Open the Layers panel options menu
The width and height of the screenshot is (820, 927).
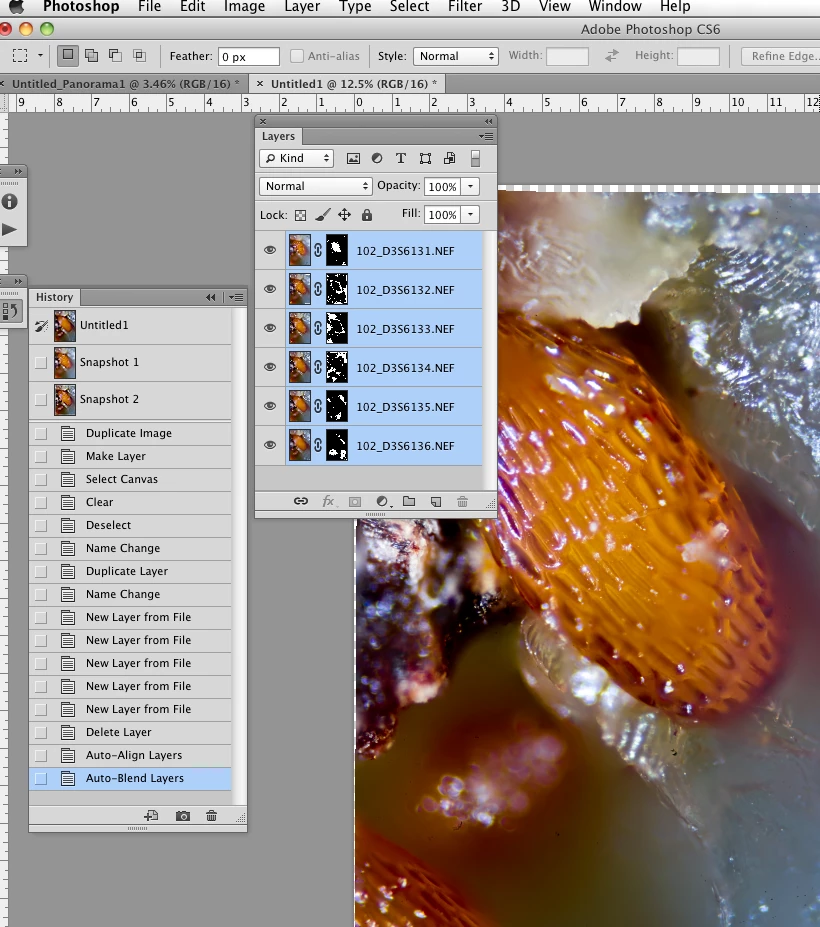pos(486,137)
